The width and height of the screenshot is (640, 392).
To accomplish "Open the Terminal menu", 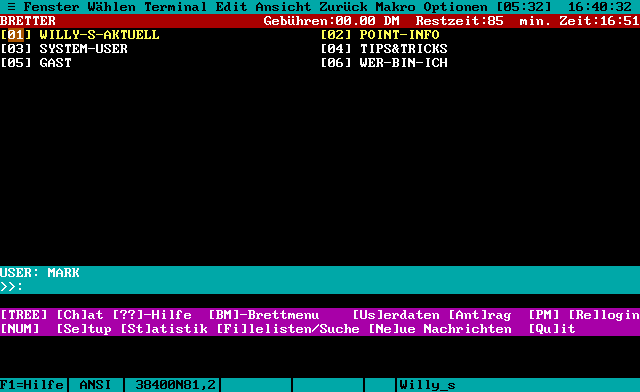I will [x=175, y=7].
